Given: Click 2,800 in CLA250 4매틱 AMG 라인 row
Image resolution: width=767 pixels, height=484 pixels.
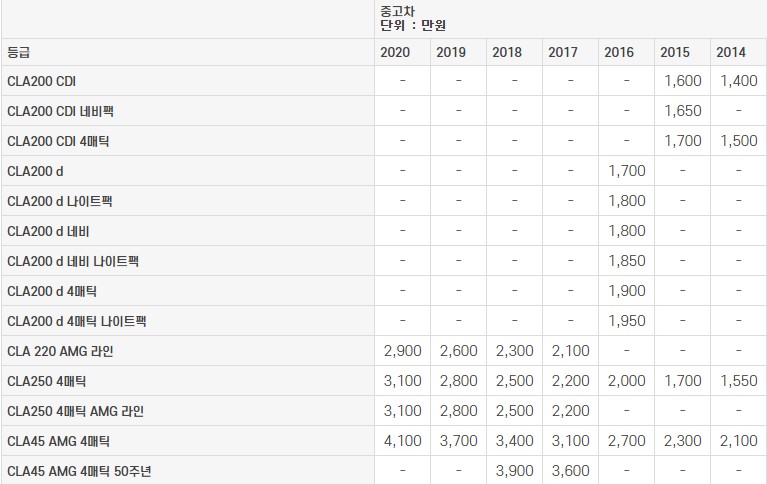Looking at the screenshot, I should coord(458,411).
